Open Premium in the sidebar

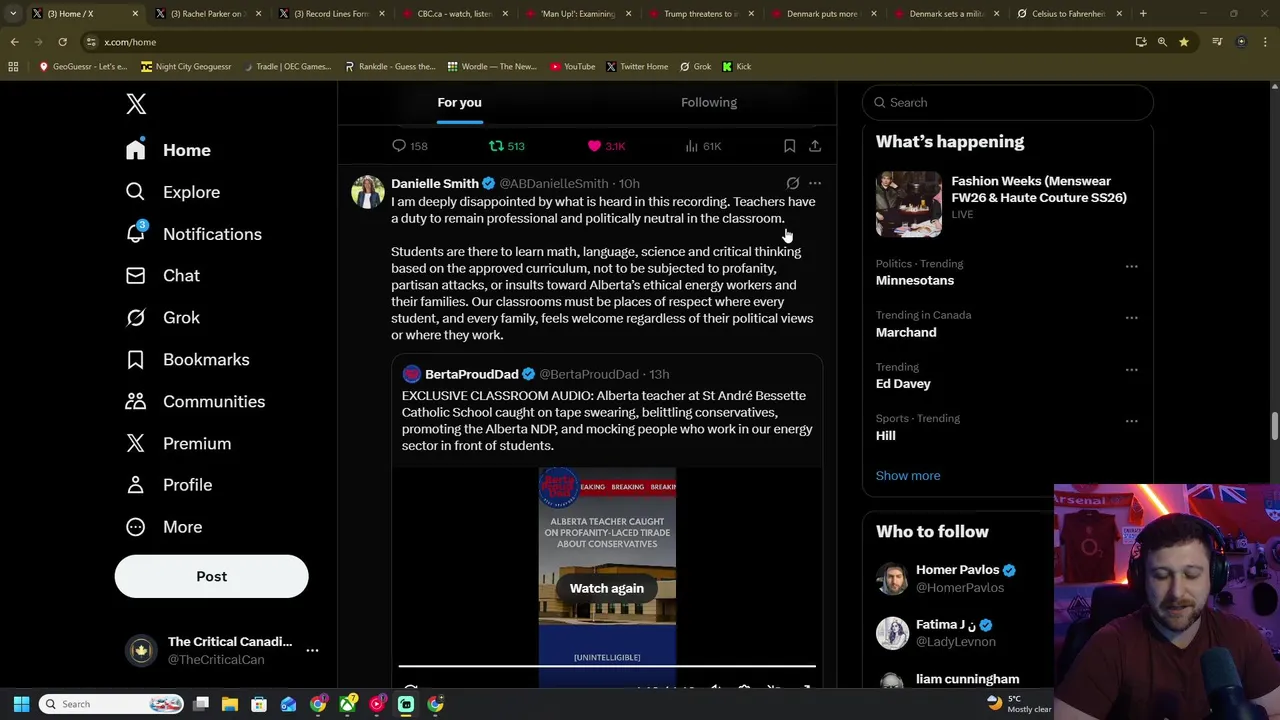(x=178, y=444)
